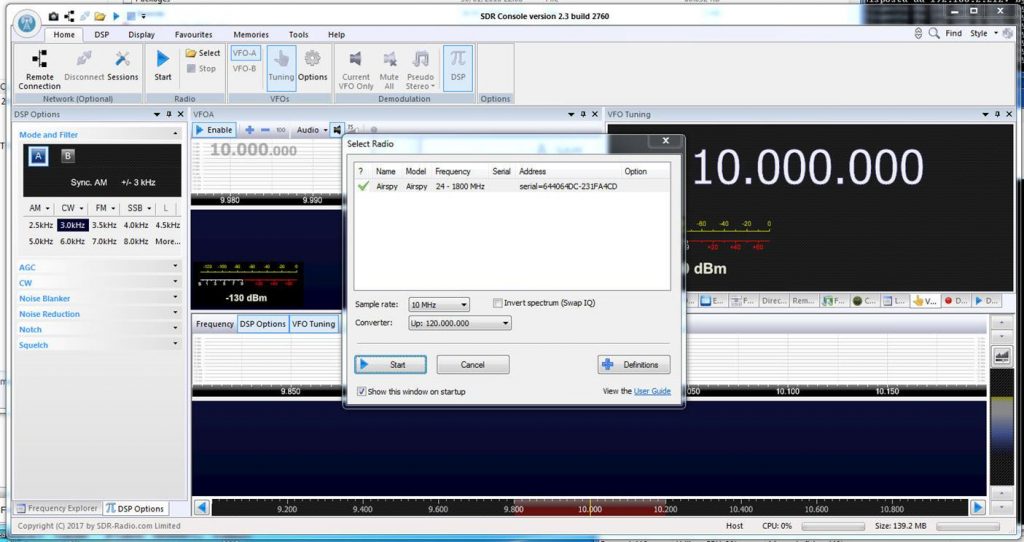The image size is (1024, 542).
Task: Open the AM mode dropdown
Action: pos(39,208)
